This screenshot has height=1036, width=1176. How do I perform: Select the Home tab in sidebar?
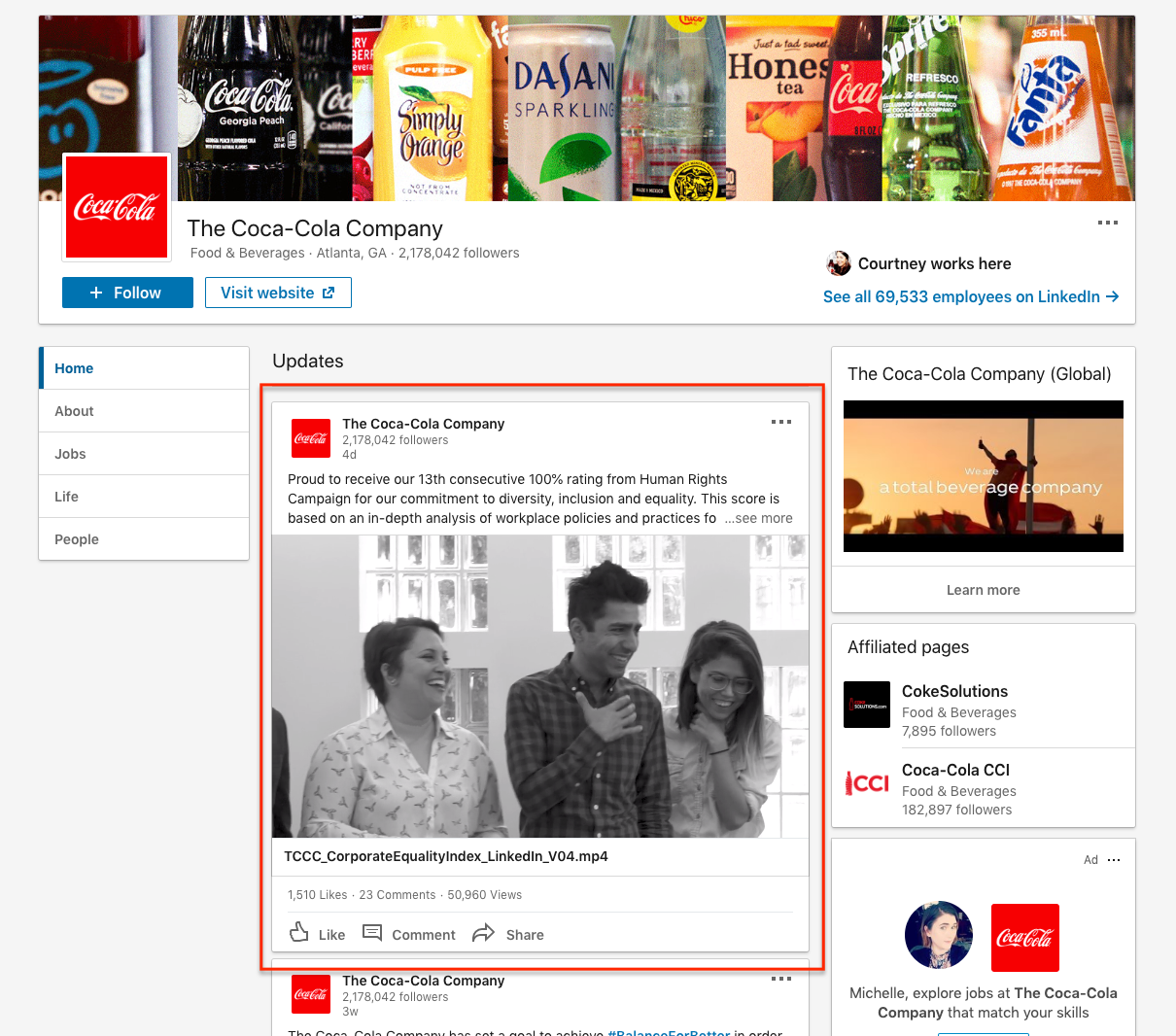pos(144,368)
